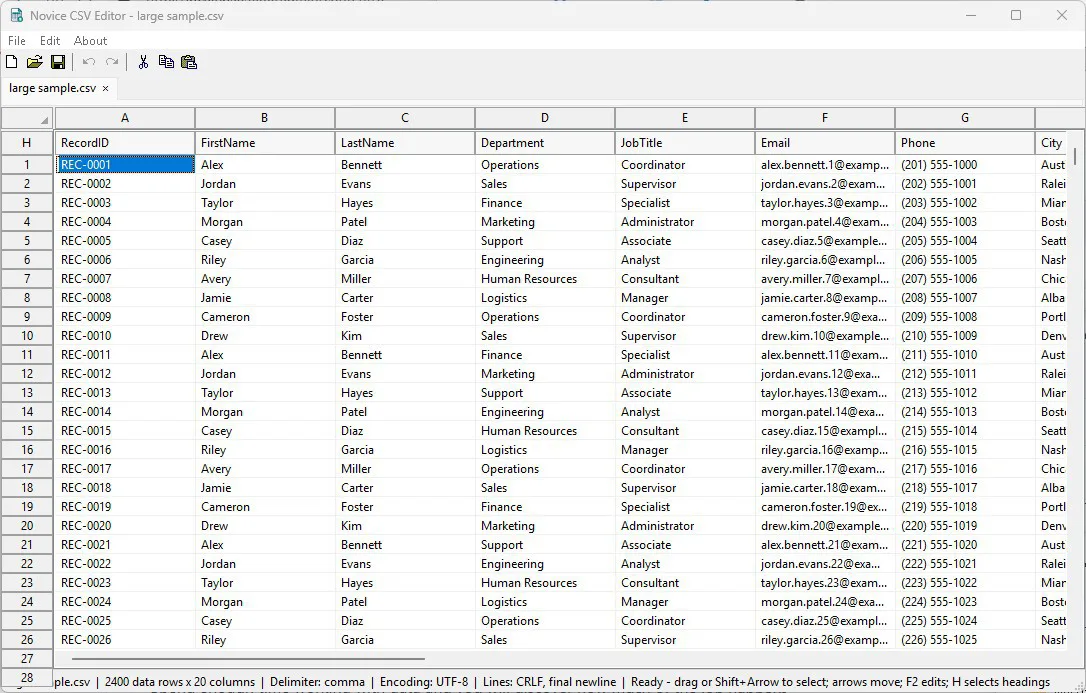The height and width of the screenshot is (693, 1086).
Task: Click the Department heading cell
Action: 545,143
